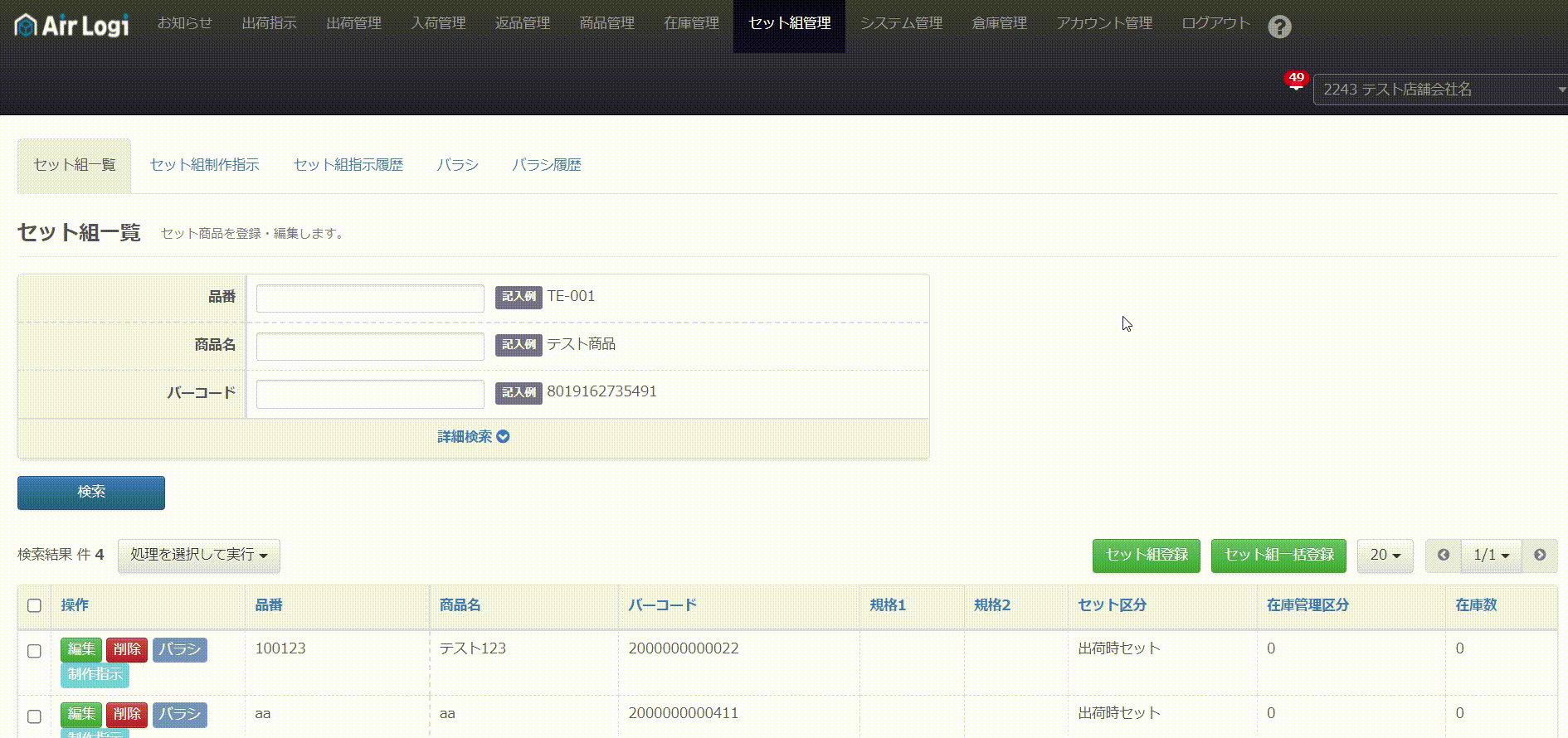This screenshot has height=738, width=1568.
Task: Click バラシ button for item 100123
Action: click(179, 649)
